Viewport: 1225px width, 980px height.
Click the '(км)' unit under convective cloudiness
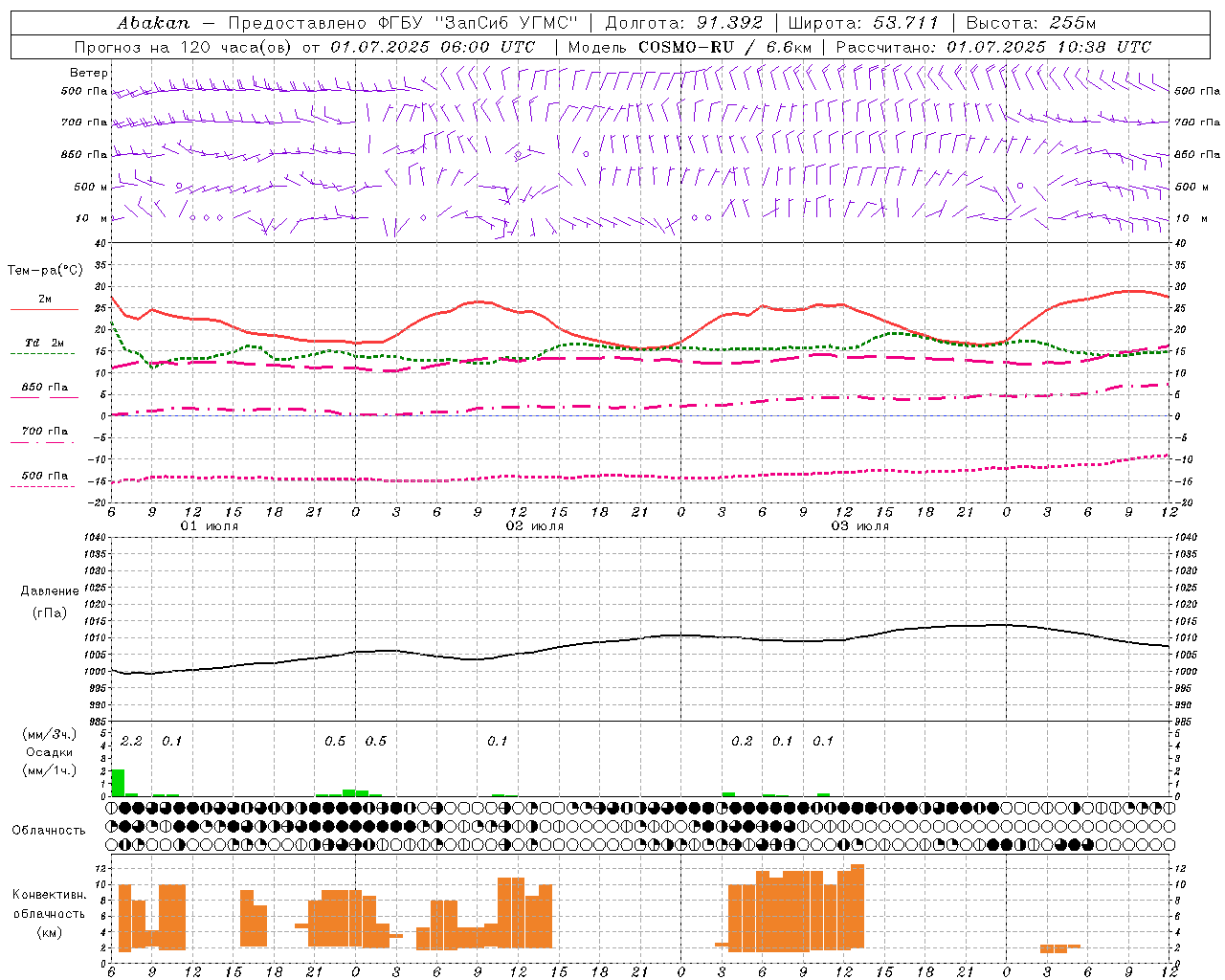coord(49,932)
